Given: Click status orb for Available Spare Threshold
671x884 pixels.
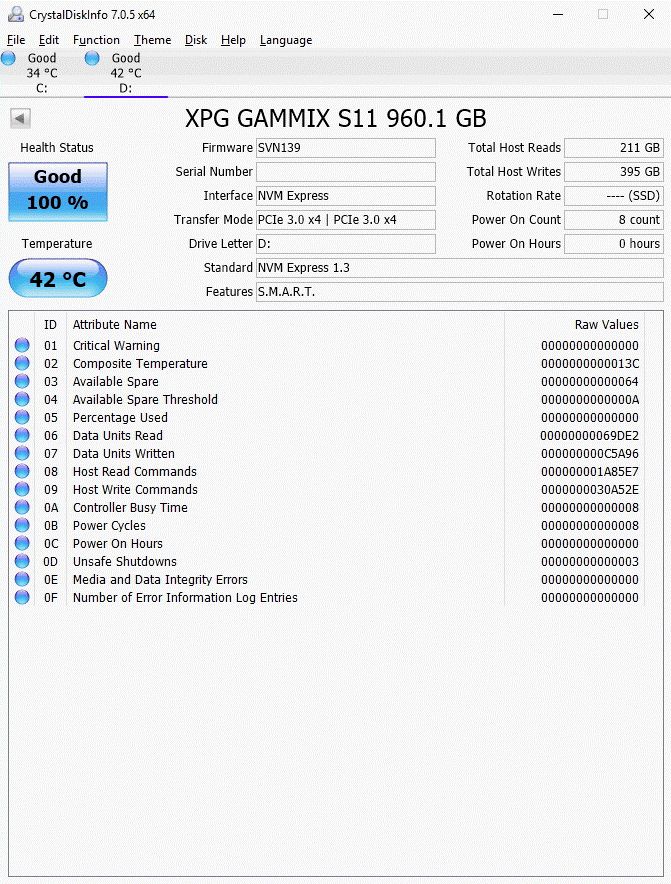Looking at the screenshot, I should pos(22,399).
